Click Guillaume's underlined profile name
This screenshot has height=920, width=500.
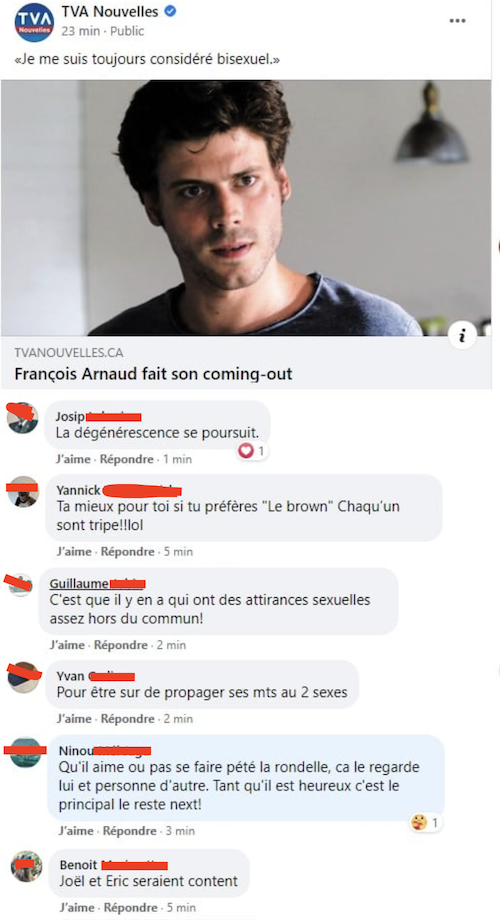[x=79, y=584]
